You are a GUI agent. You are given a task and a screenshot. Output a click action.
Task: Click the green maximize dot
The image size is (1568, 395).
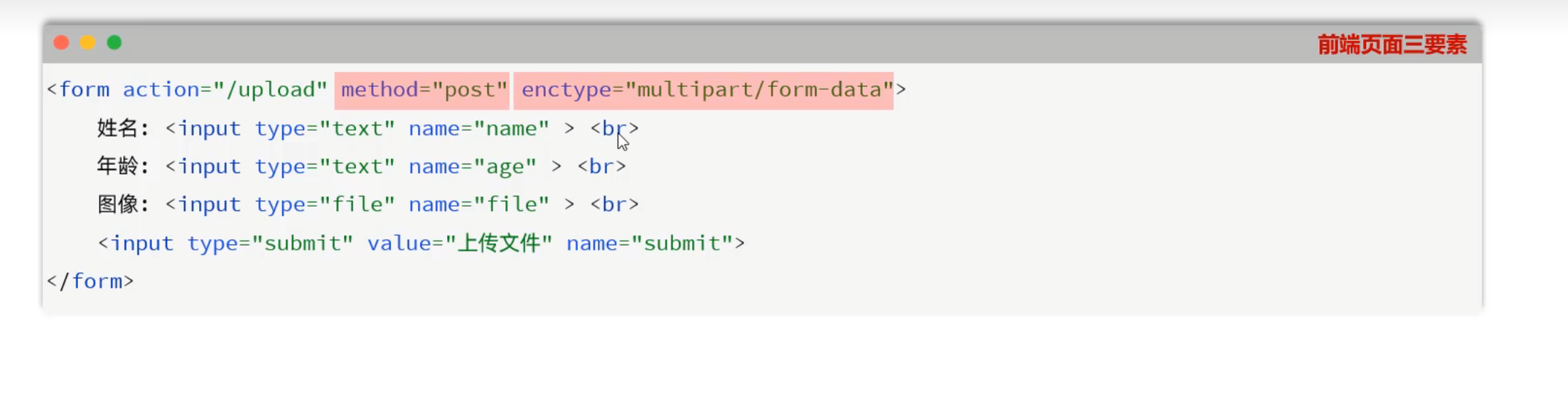click(115, 43)
